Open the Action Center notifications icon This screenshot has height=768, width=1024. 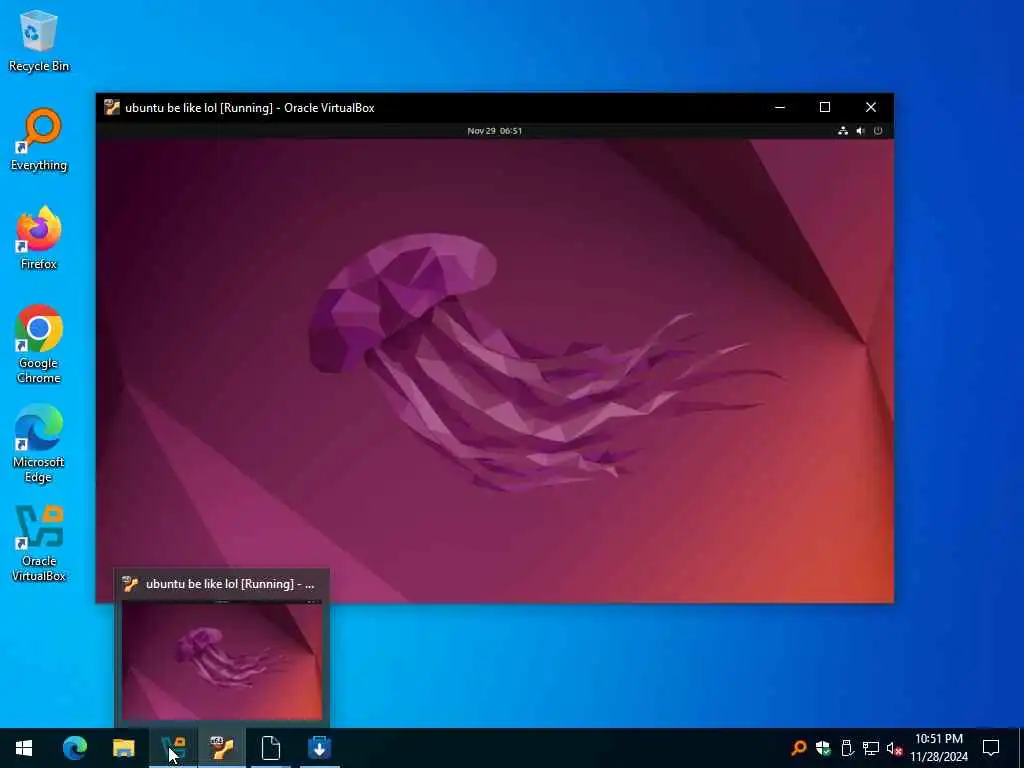[x=991, y=748]
